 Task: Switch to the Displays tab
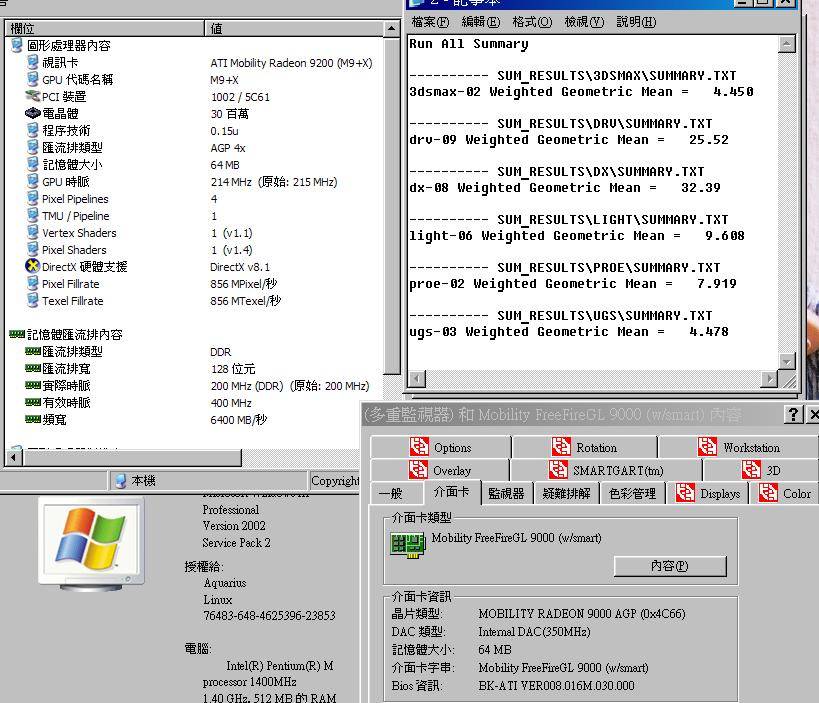pyautogui.click(x=708, y=494)
